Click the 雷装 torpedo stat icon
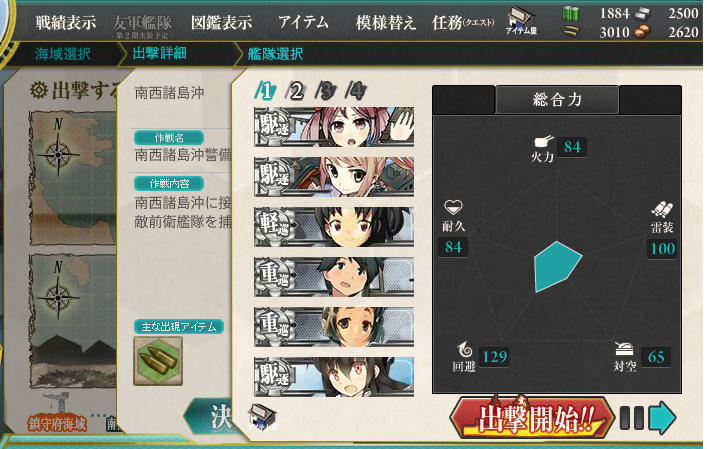The height and width of the screenshot is (449, 707). 662,210
